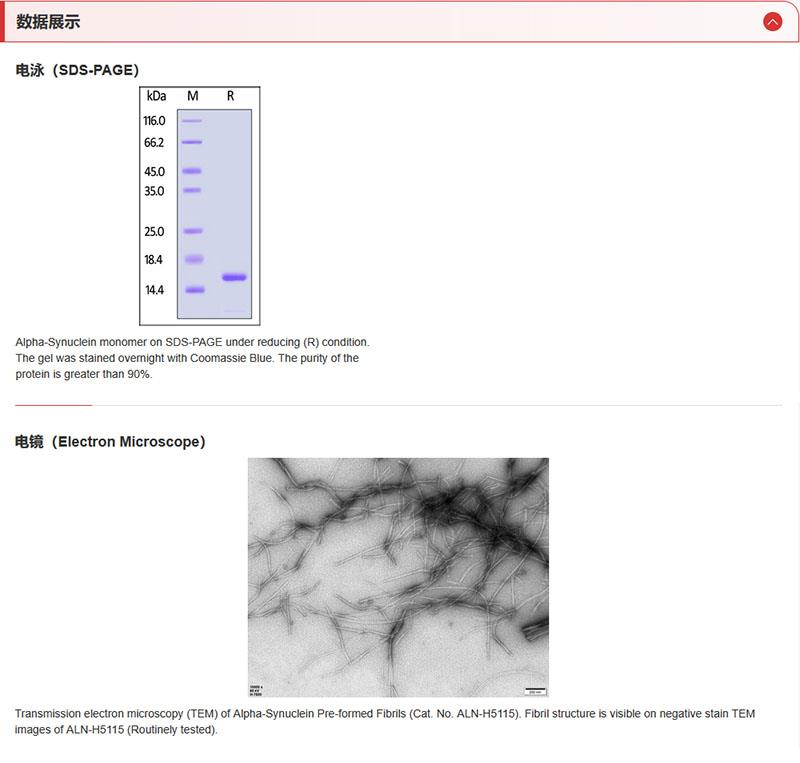This screenshot has height=763, width=800.
Task: Open the SDS-PAGE gel image
Action: coord(200,205)
